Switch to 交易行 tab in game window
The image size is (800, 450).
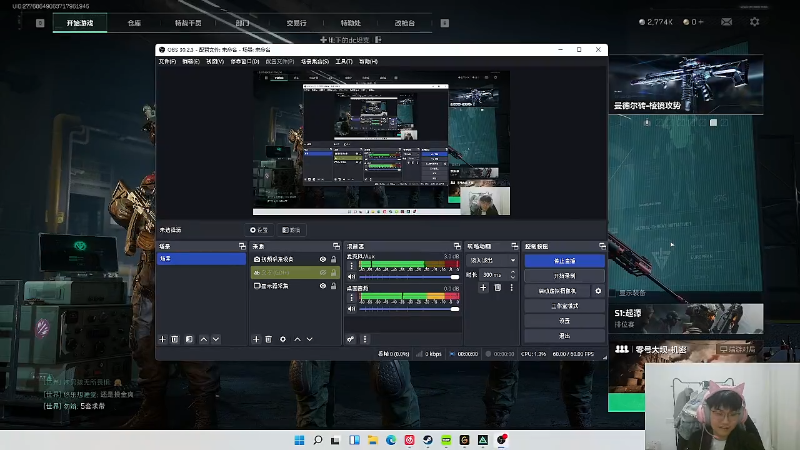[296, 23]
